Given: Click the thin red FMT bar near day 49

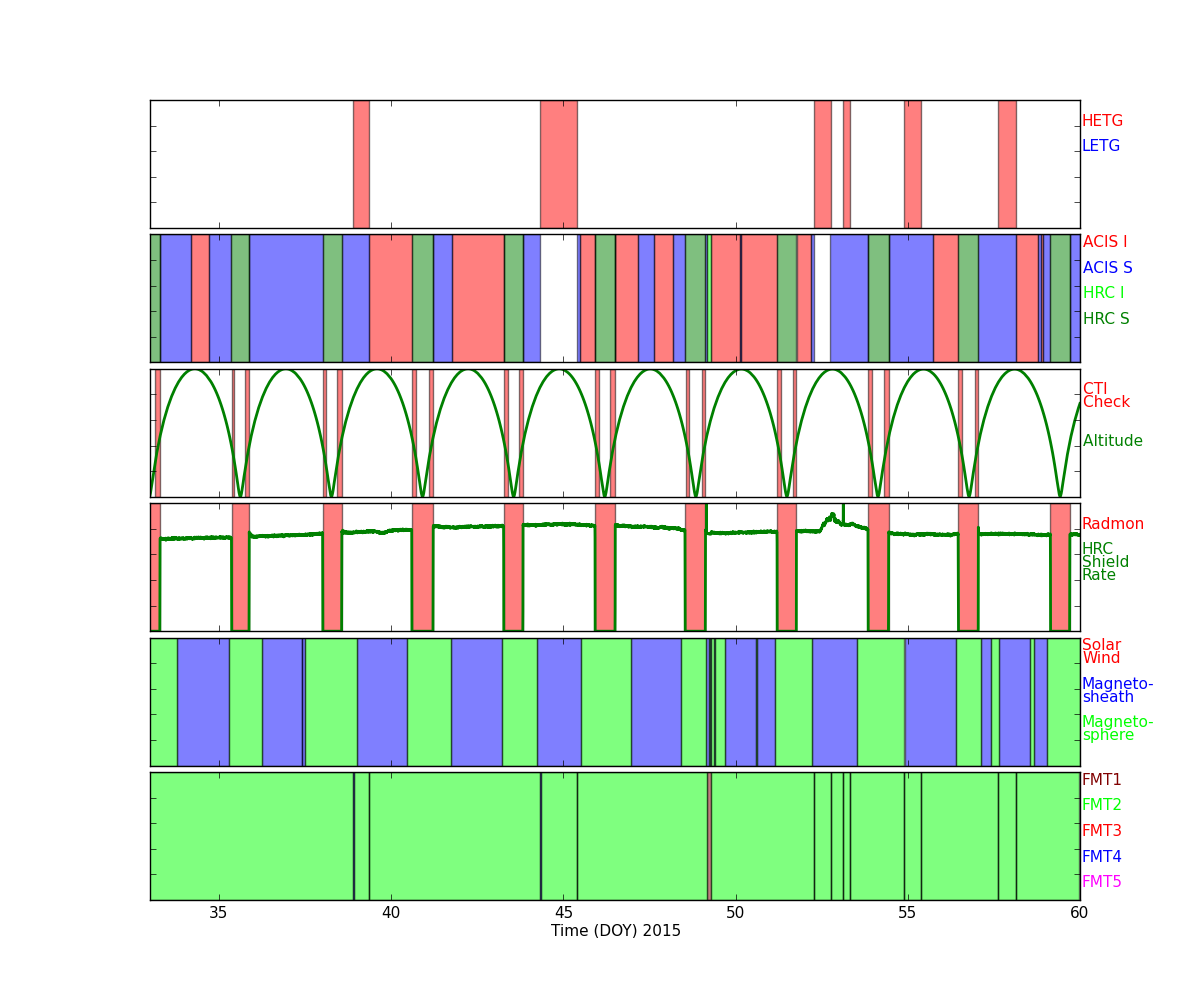Looking at the screenshot, I should pyautogui.click(x=709, y=836).
